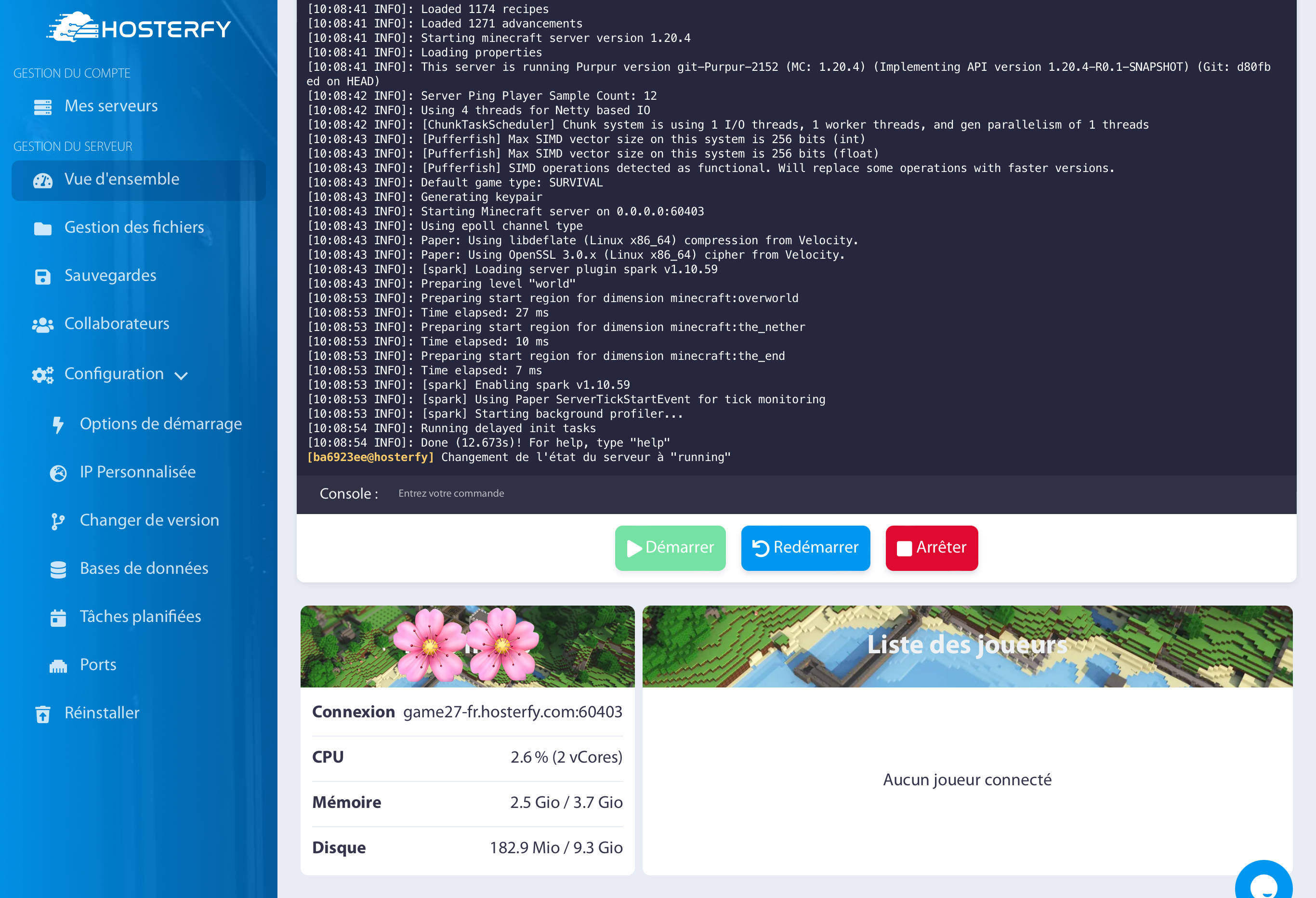Click the Collaborateurs people icon
This screenshot has width=1316, height=898.
pyautogui.click(x=42, y=324)
